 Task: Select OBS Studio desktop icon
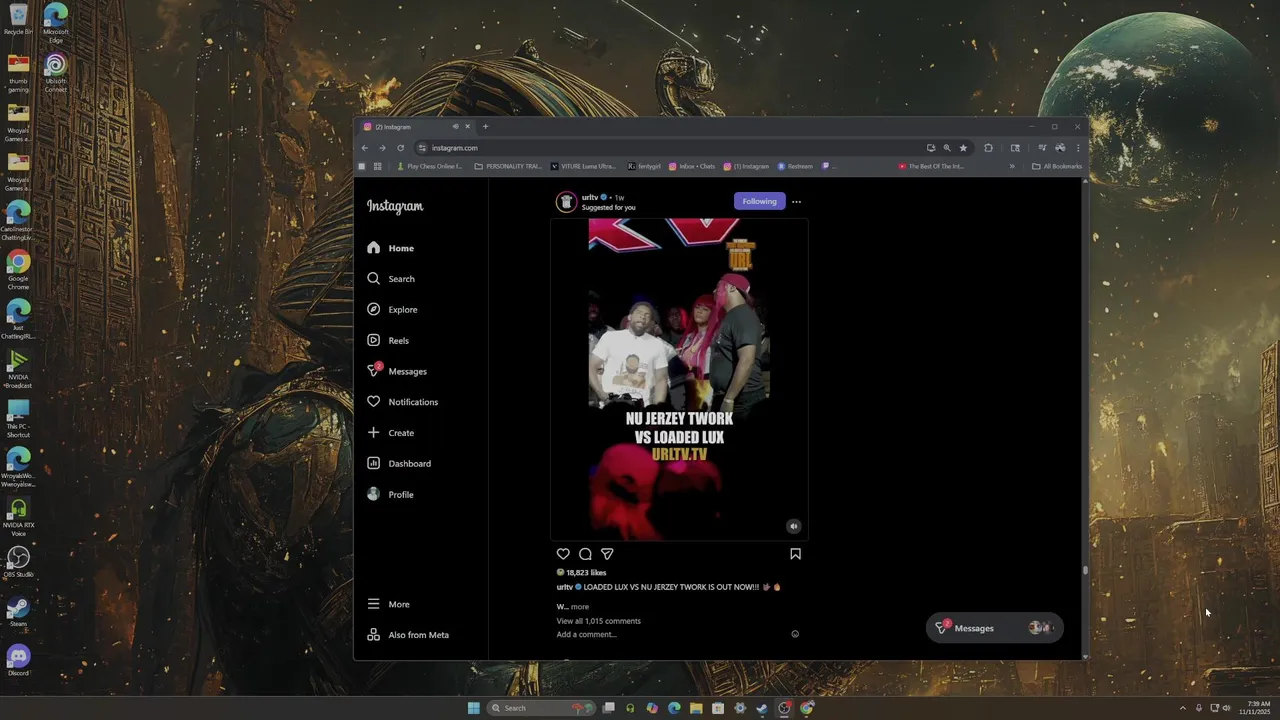18,562
